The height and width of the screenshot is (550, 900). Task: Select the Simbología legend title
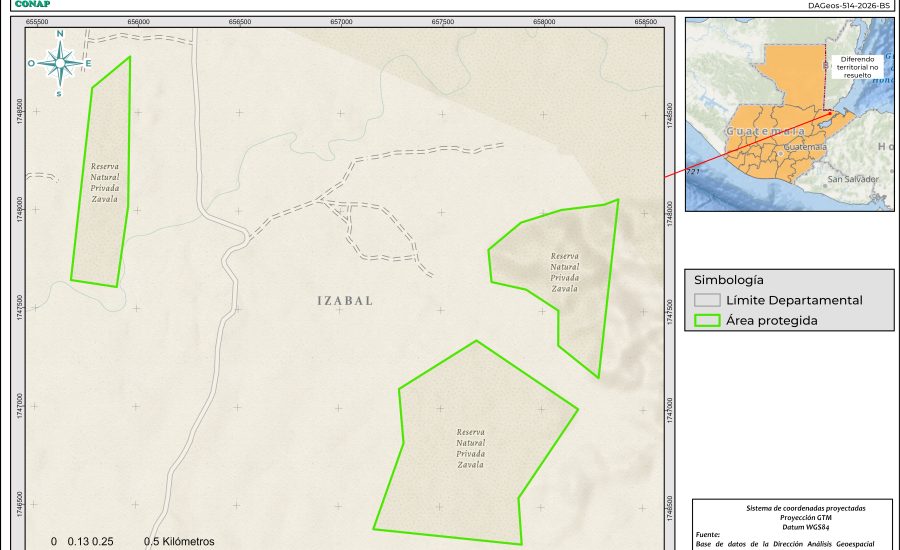coord(728,280)
